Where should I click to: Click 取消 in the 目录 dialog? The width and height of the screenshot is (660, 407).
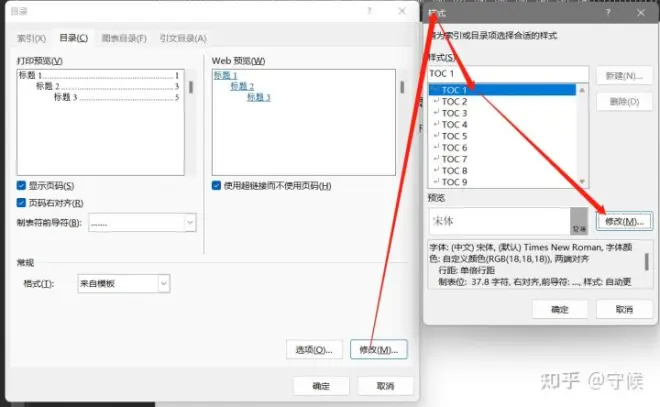tap(385, 386)
